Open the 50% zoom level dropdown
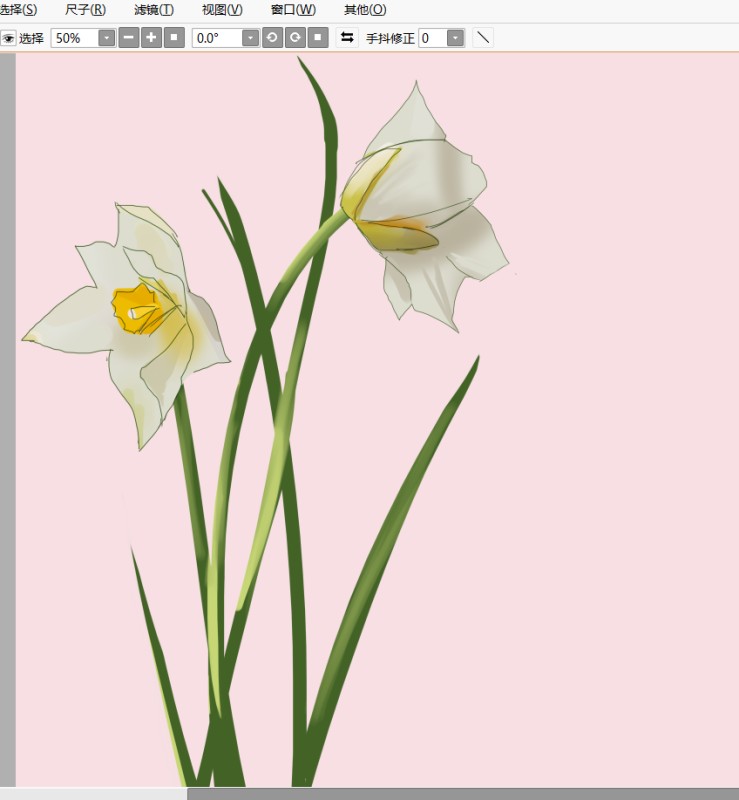 coord(106,38)
